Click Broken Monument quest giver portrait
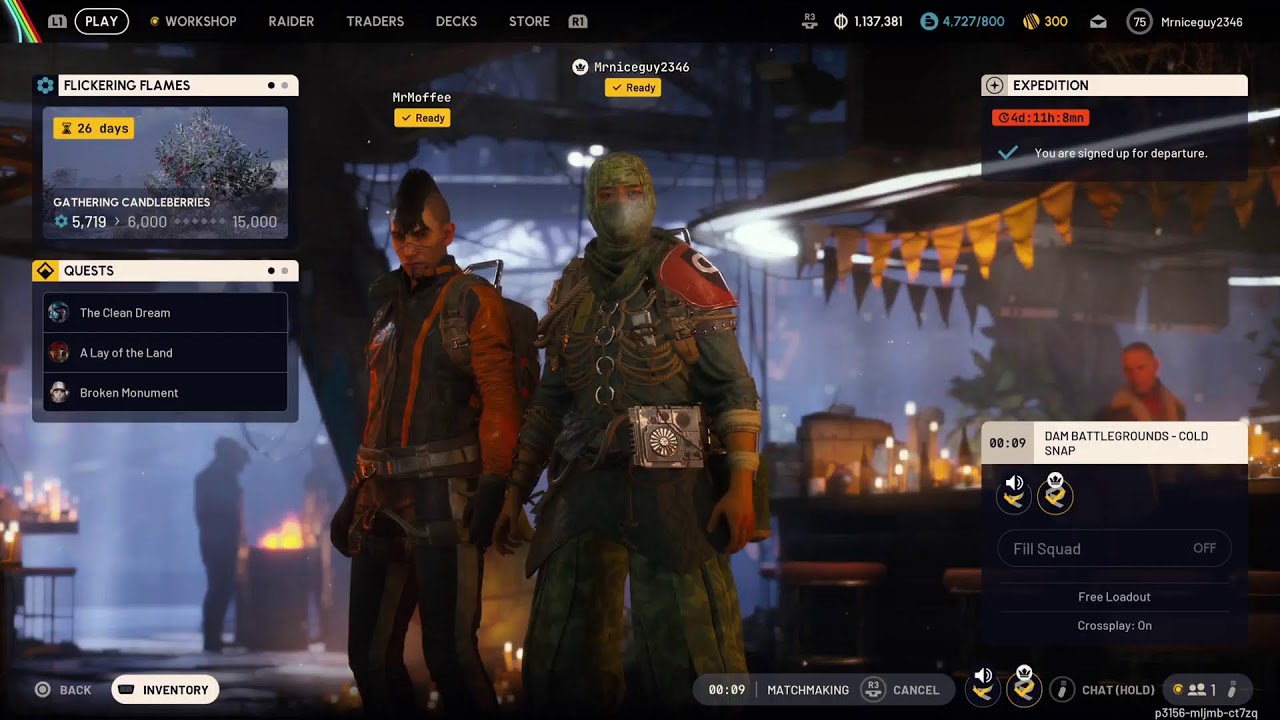 59,393
